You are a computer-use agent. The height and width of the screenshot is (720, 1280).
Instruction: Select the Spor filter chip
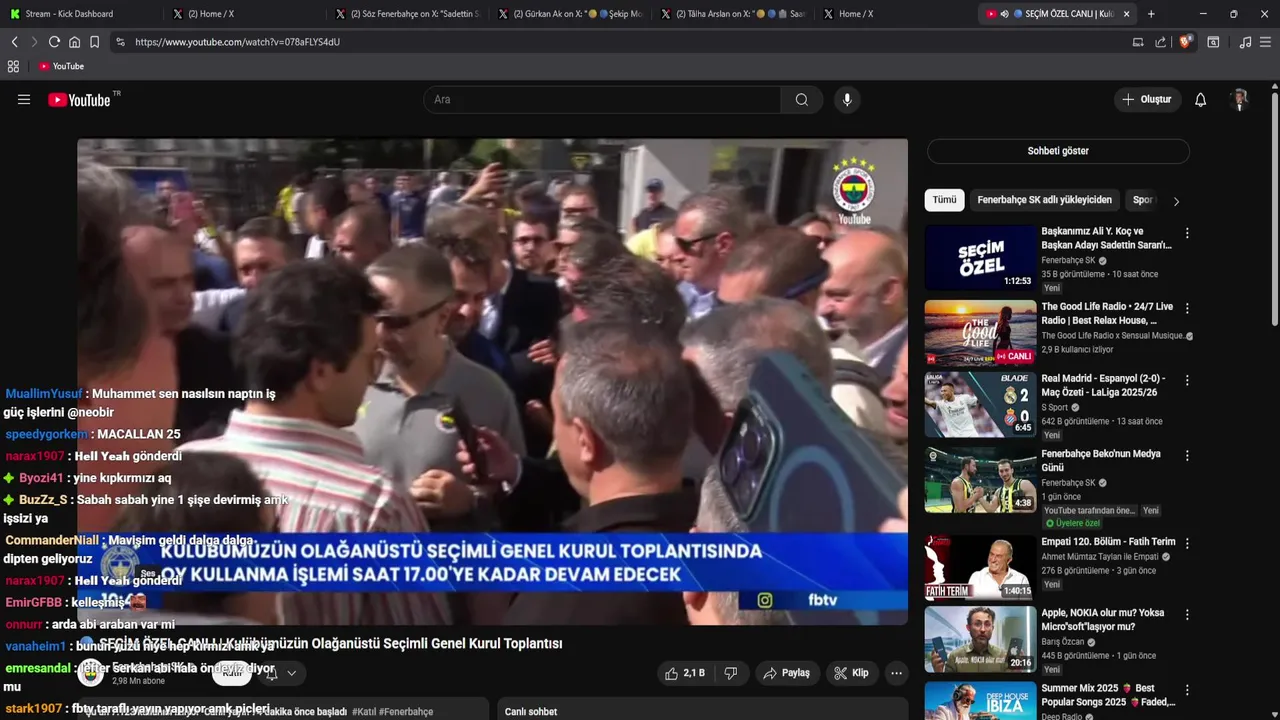pyautogui.click(x=1143, y=200)
